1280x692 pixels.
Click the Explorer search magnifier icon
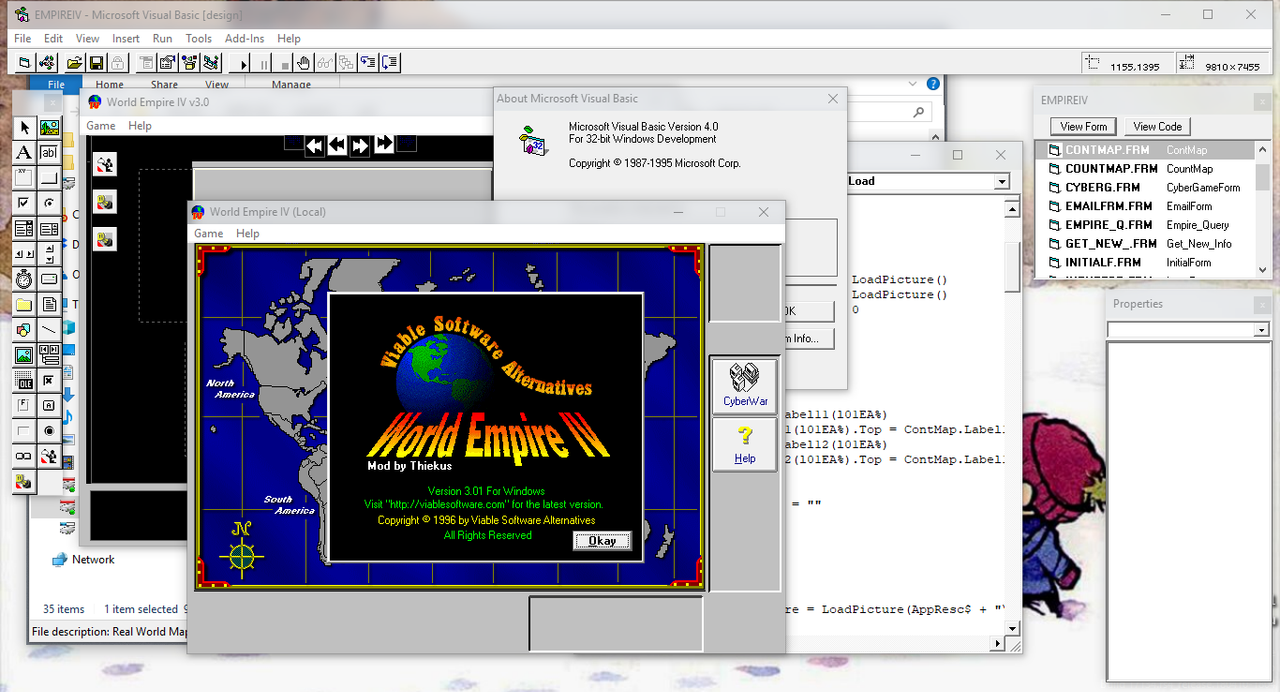point(918,113)
